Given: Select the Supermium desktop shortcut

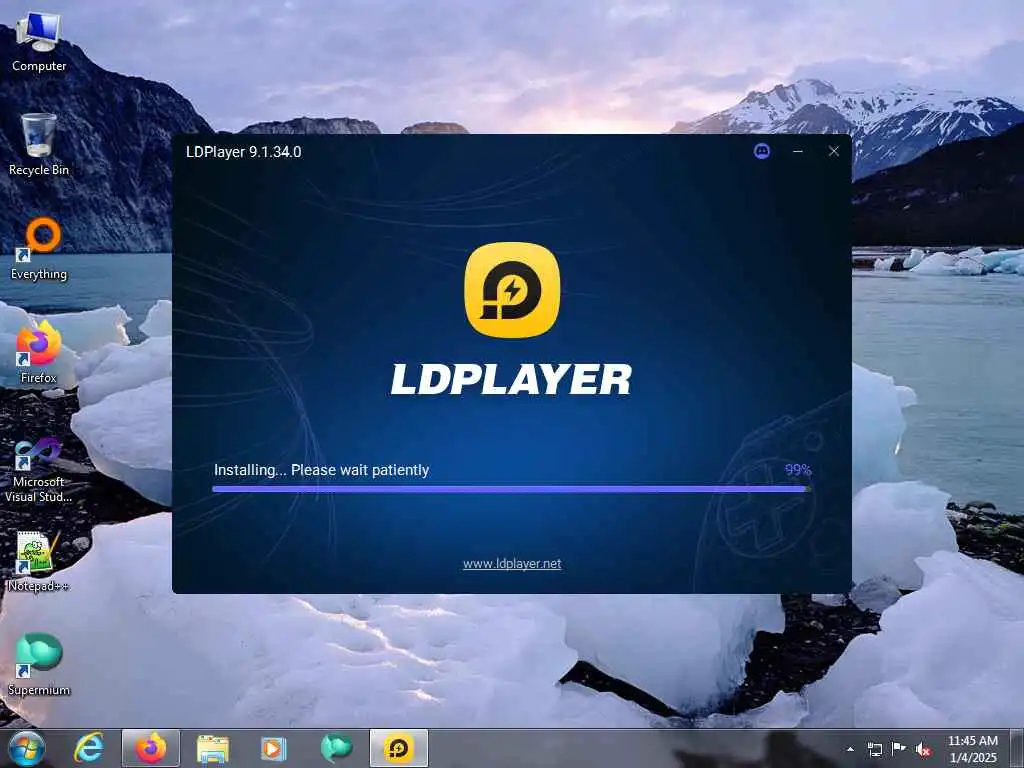Looking at the screenshot, I should (39, 665).
